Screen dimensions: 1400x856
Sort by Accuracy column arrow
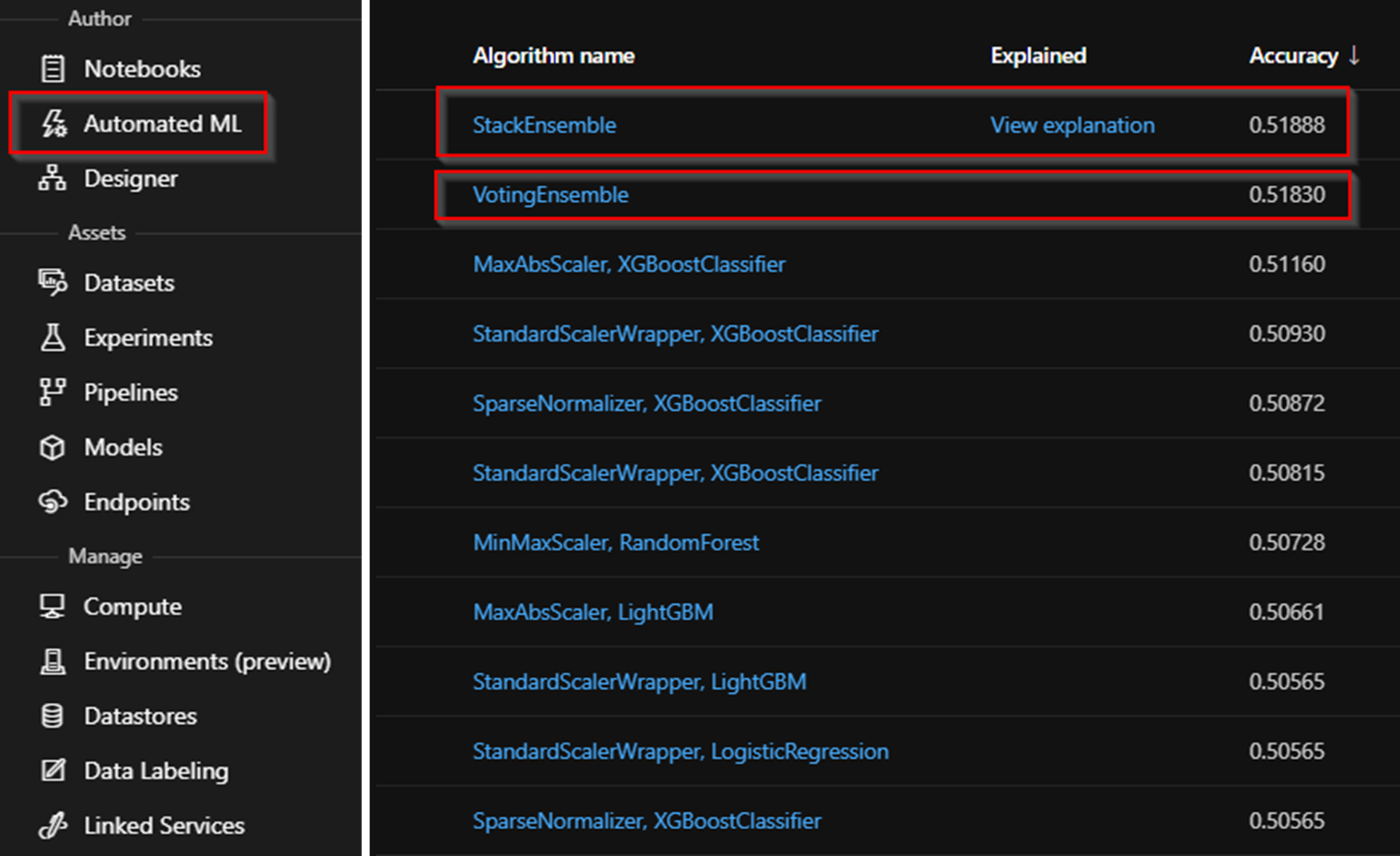1354,55
